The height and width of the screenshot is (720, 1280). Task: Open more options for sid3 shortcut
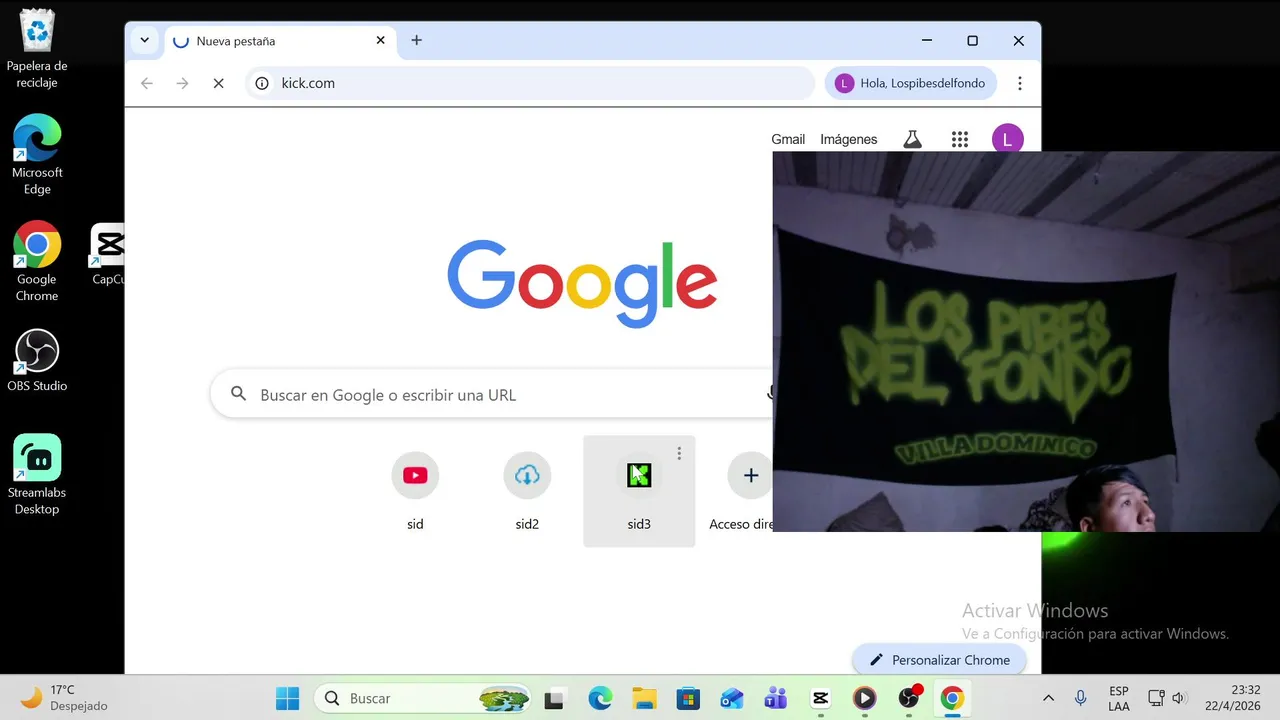point(679,453)
